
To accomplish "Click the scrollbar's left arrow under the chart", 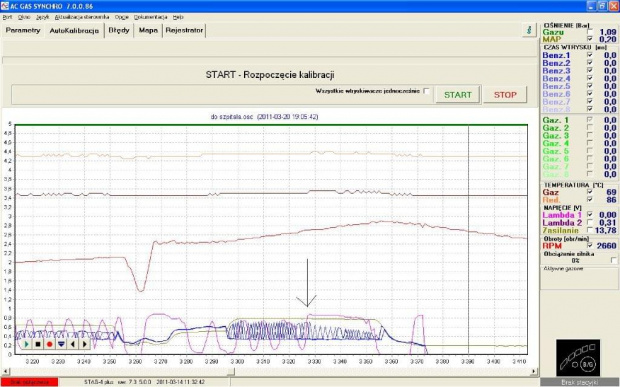I will (5, 372).
